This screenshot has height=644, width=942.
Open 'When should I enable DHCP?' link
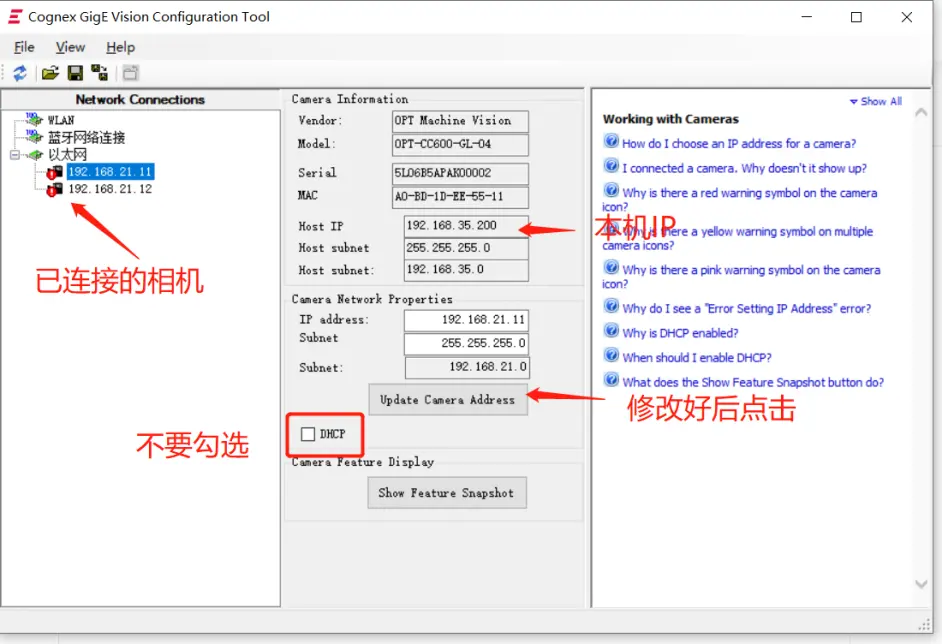[697, 358]
